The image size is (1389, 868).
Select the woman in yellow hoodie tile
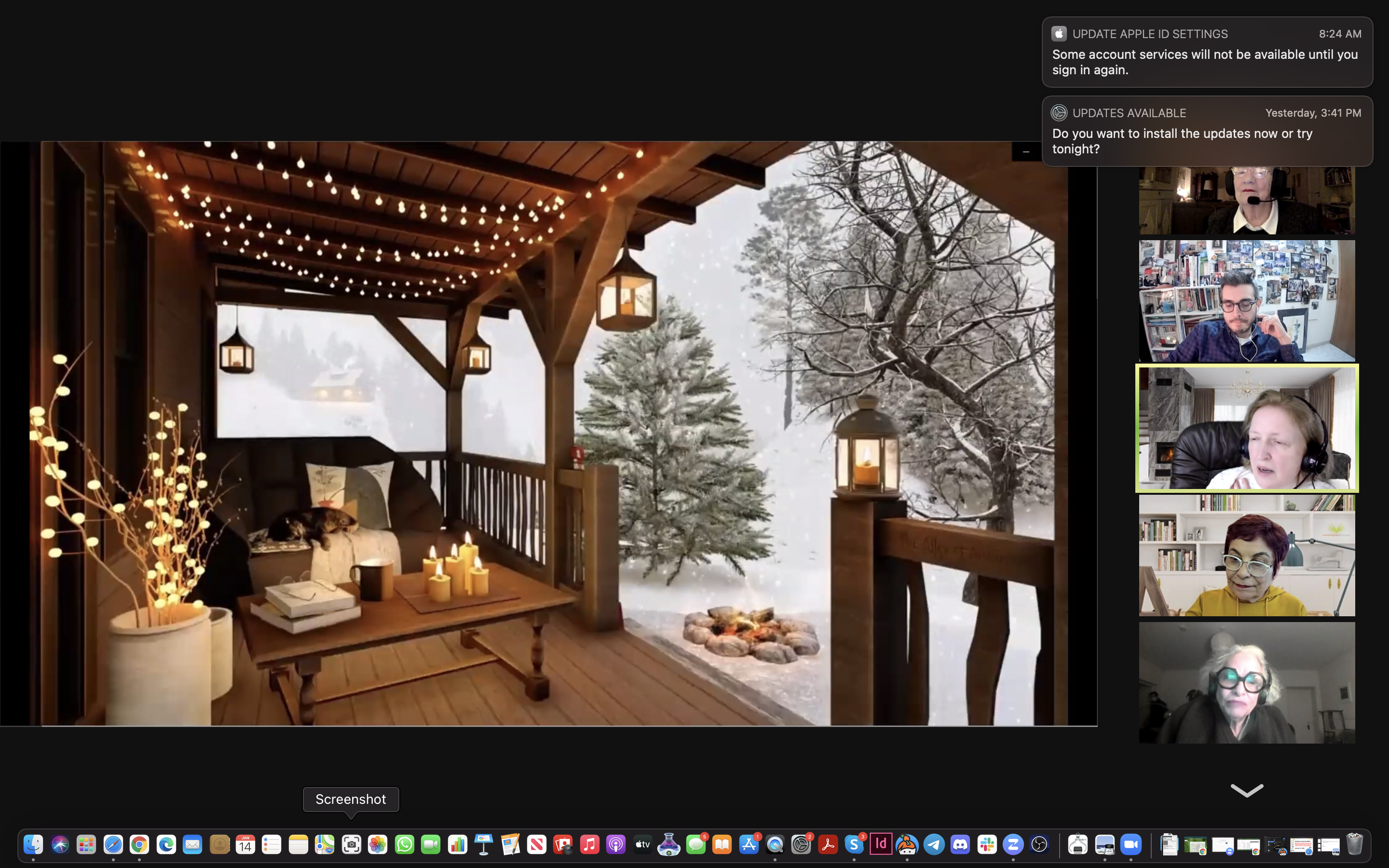click(1246, 556)
